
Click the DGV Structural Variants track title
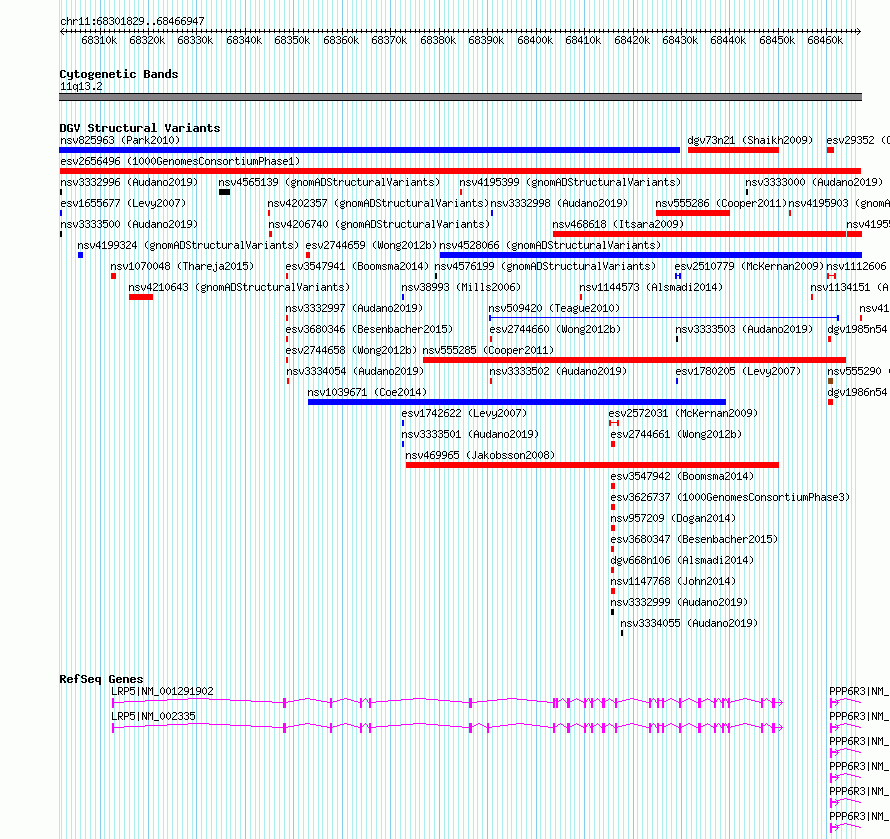coord(140,128)
